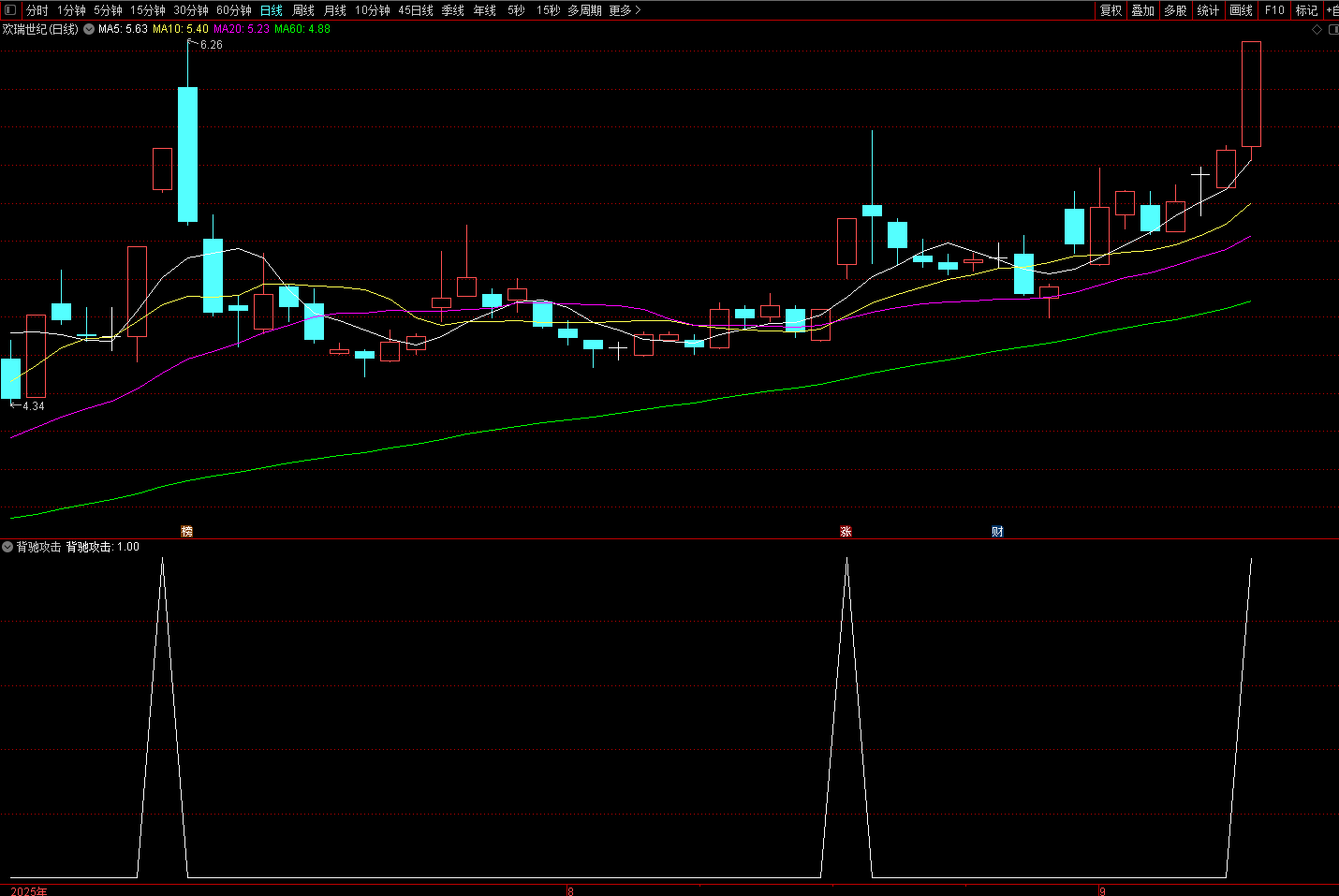Click month 8 marker on the time axis

pos(570,890)
